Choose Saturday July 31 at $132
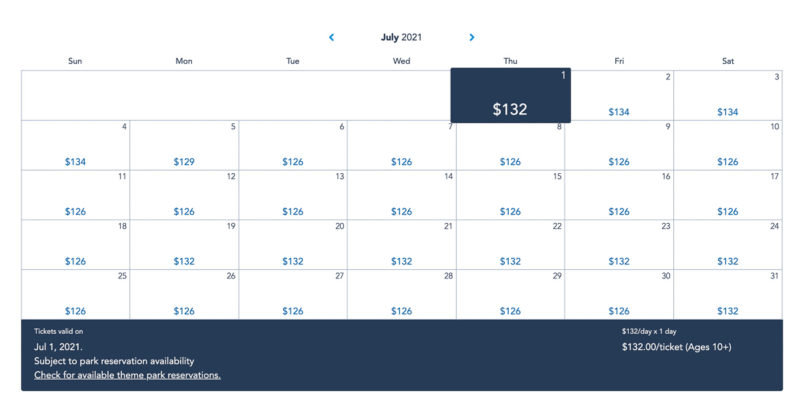 (728, 294)
